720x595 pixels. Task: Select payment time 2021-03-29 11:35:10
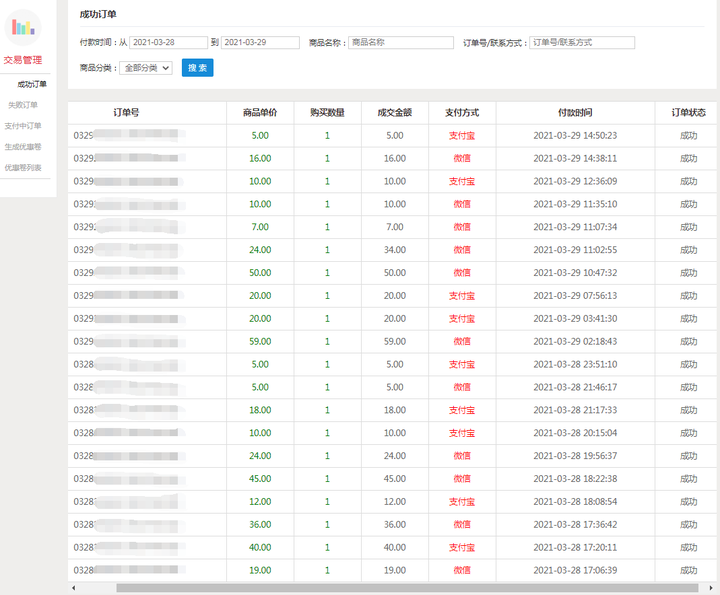[575, 204]
